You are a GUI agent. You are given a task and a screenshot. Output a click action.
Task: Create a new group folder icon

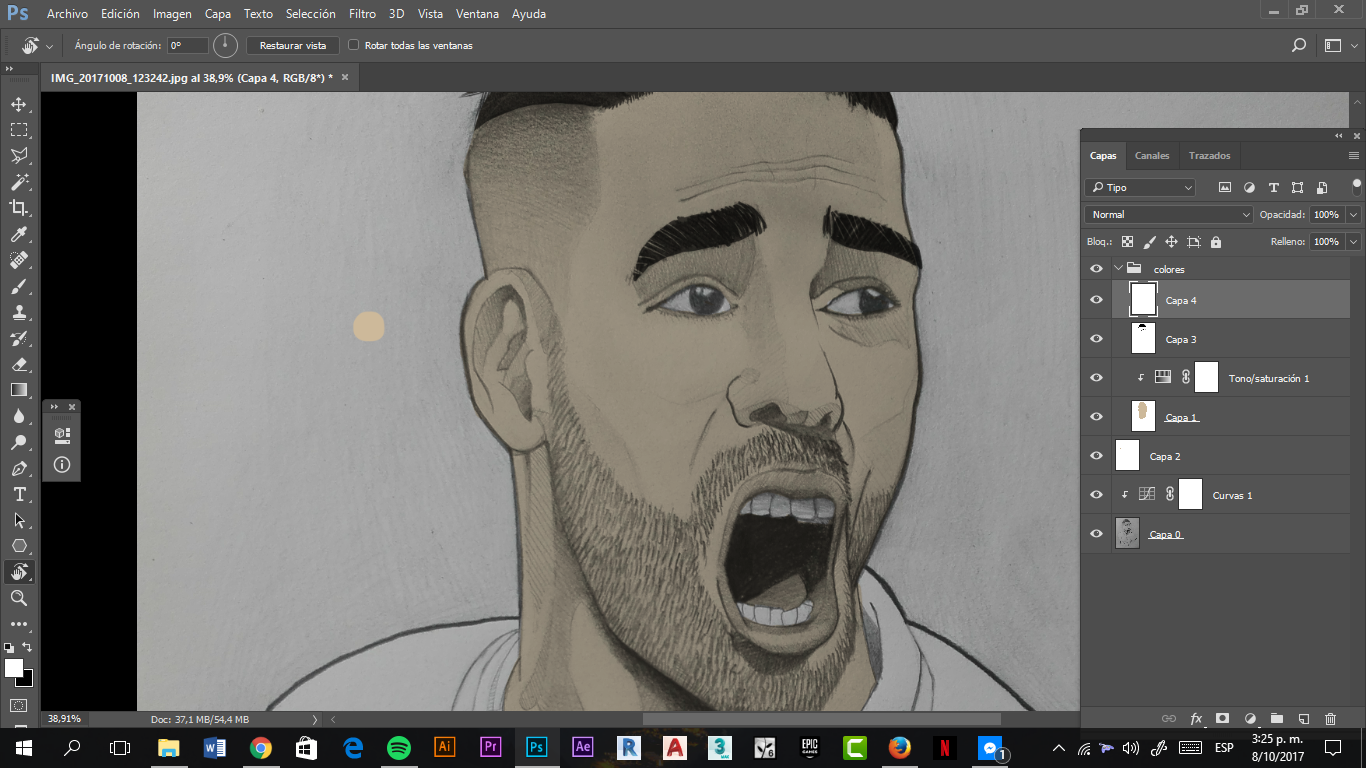pyautogui.click(x=1277, y=718)
